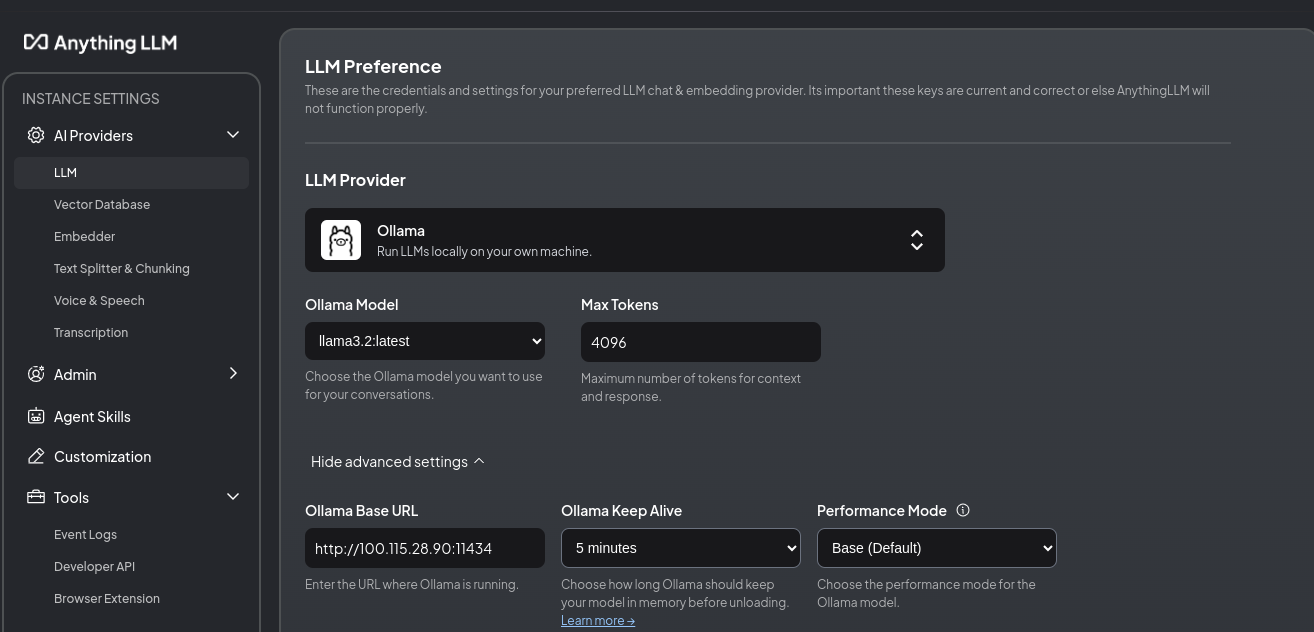Select Vector Database in sidebar

(102, 204)
